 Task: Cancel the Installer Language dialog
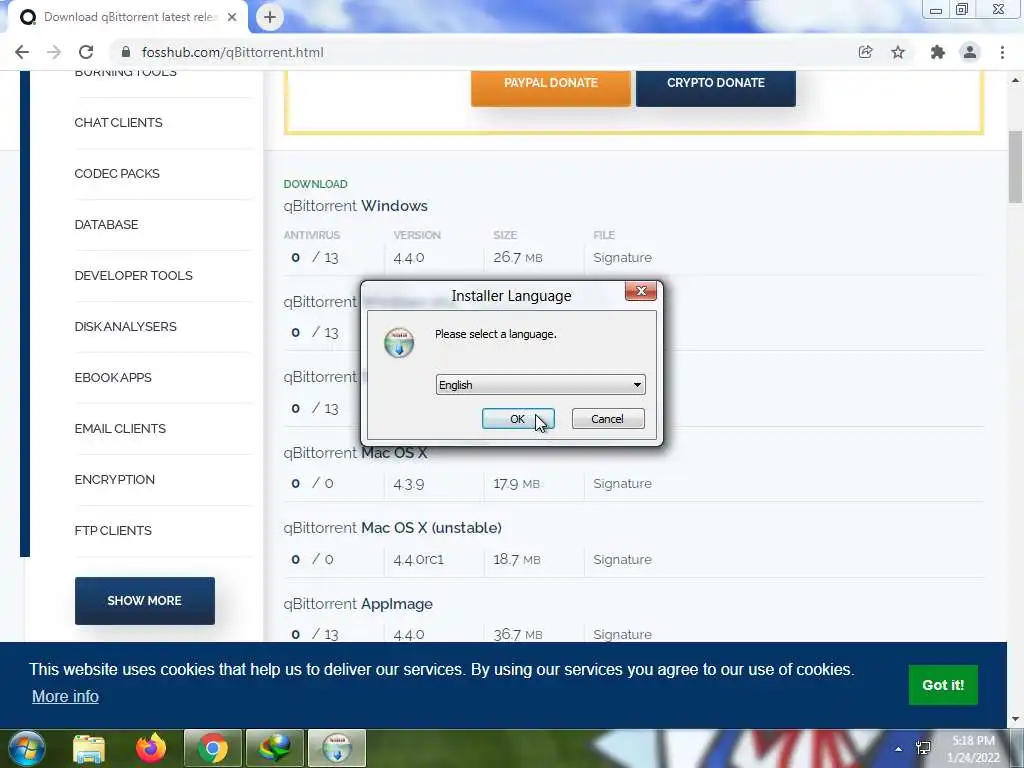coord(607,419)
